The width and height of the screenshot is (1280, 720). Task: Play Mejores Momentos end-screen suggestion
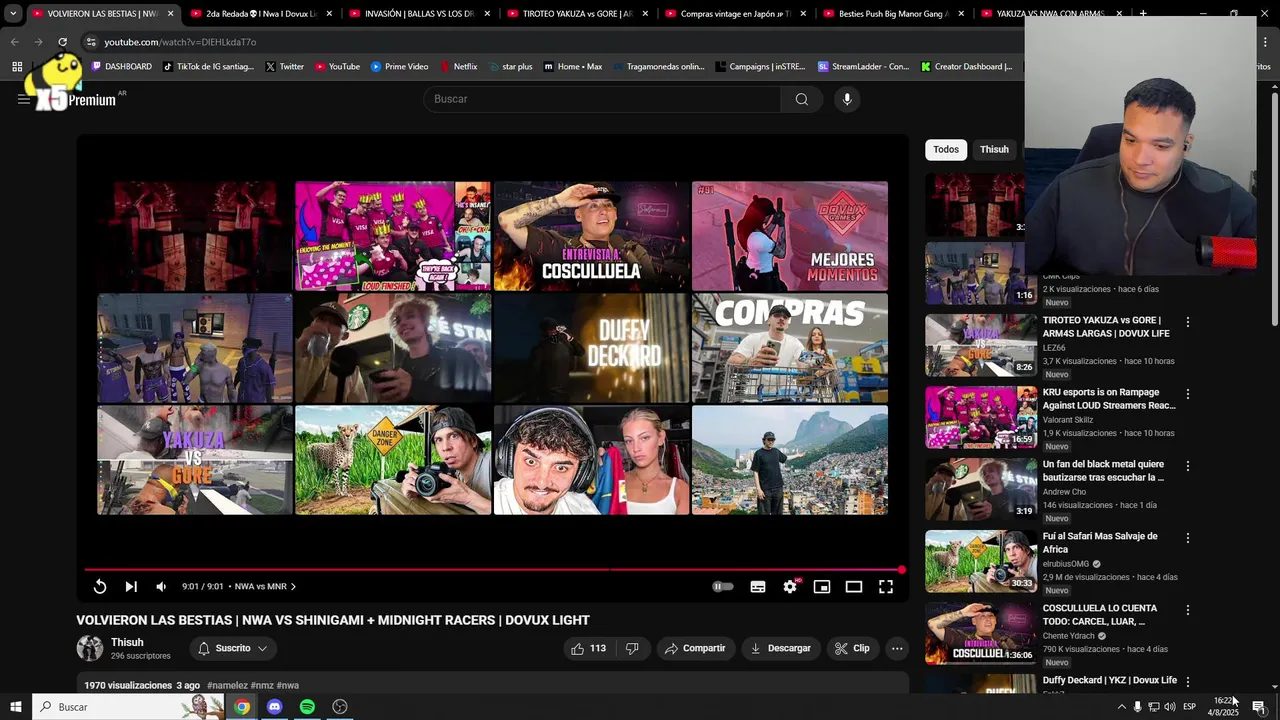(x=790, y=236)
